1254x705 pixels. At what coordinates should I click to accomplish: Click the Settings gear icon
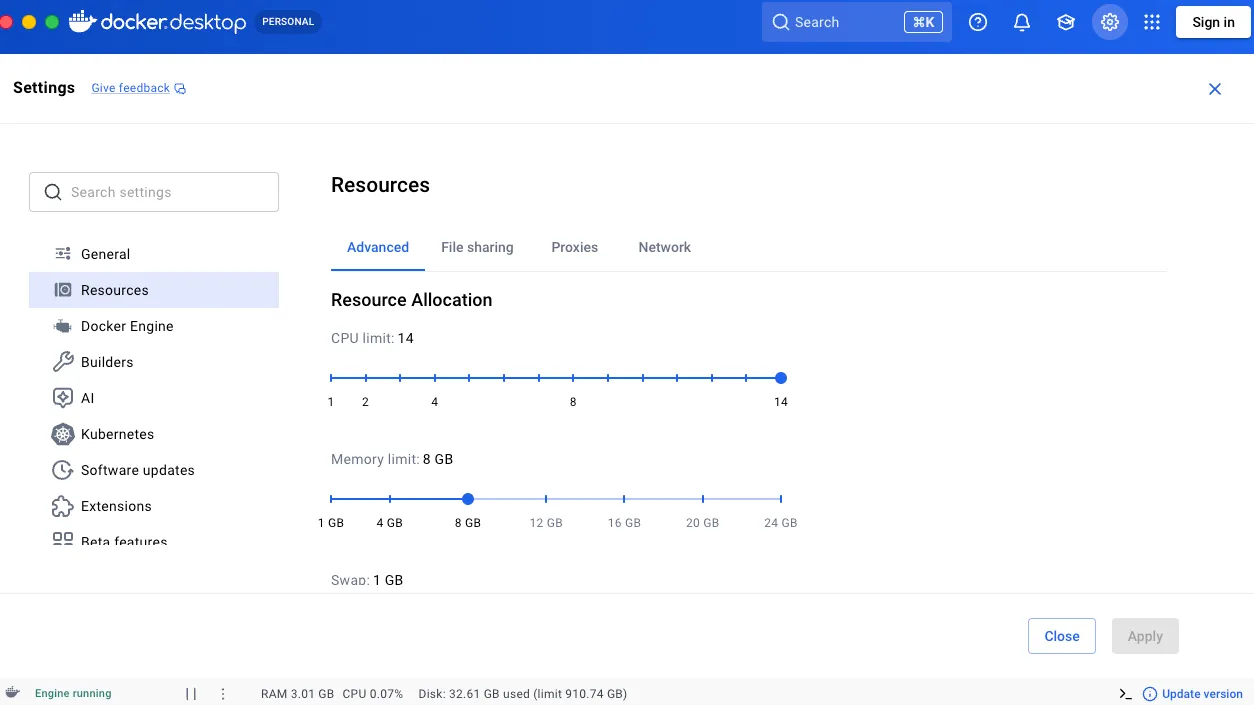1110,22
